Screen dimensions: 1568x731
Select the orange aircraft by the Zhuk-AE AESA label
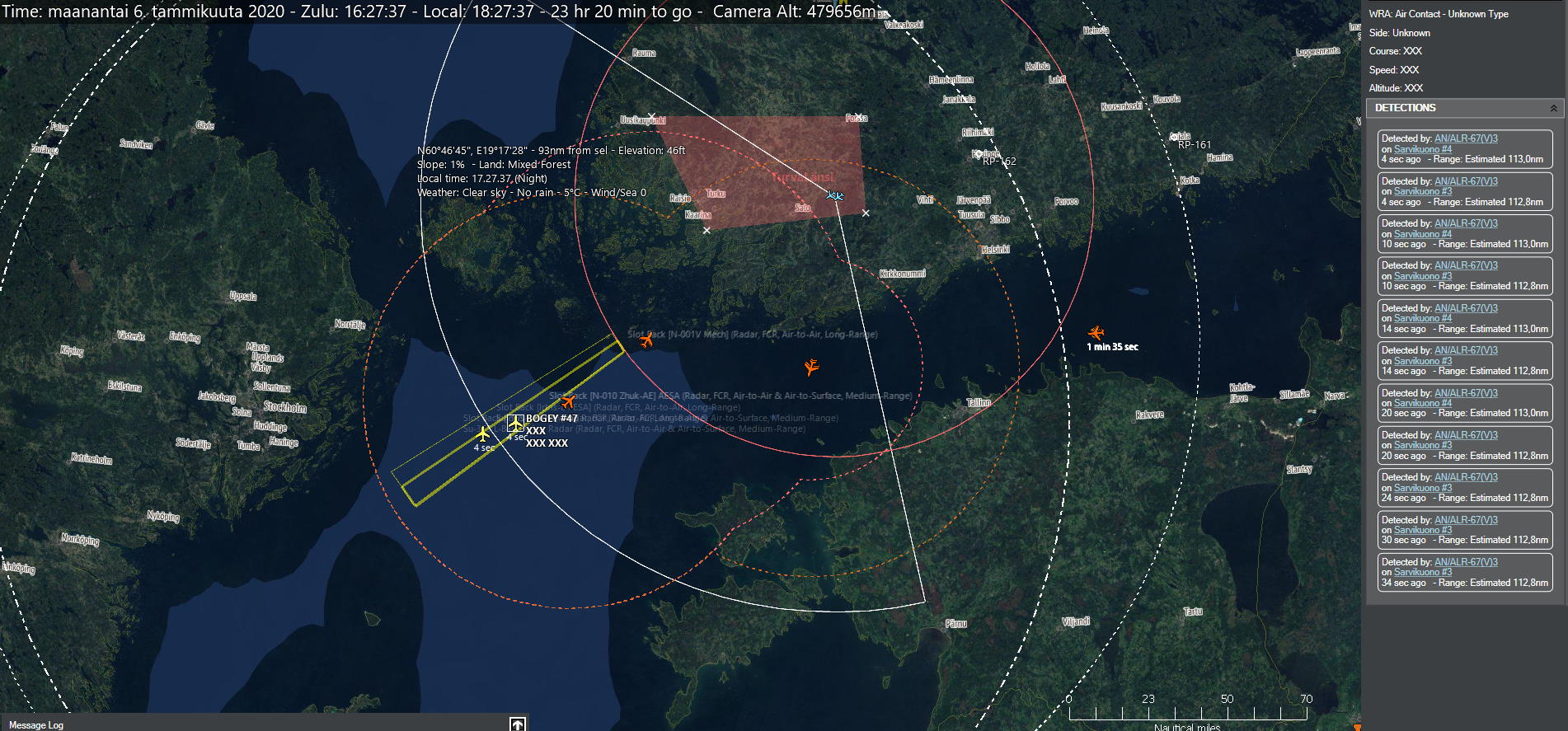568,401
